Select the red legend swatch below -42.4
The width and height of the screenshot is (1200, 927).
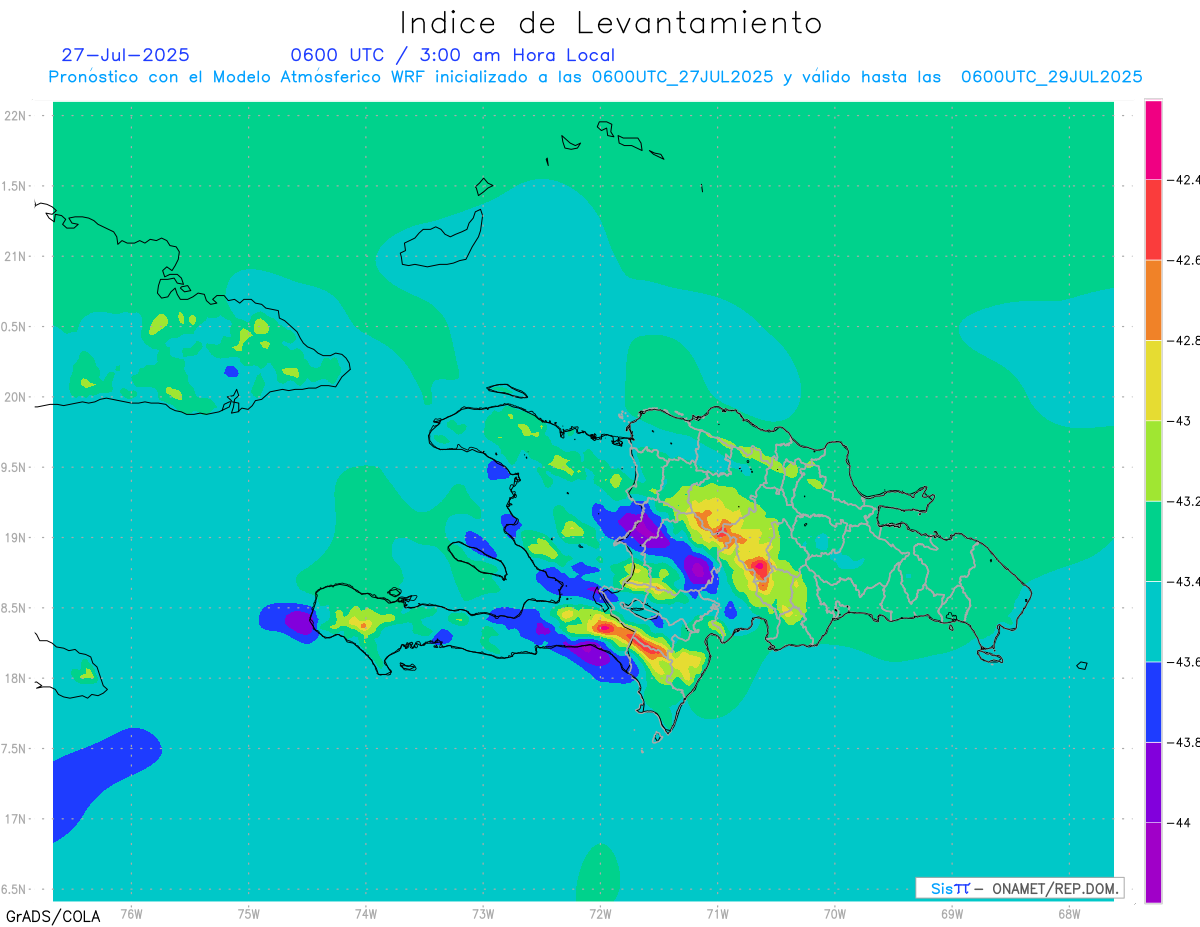[1153, 220]
